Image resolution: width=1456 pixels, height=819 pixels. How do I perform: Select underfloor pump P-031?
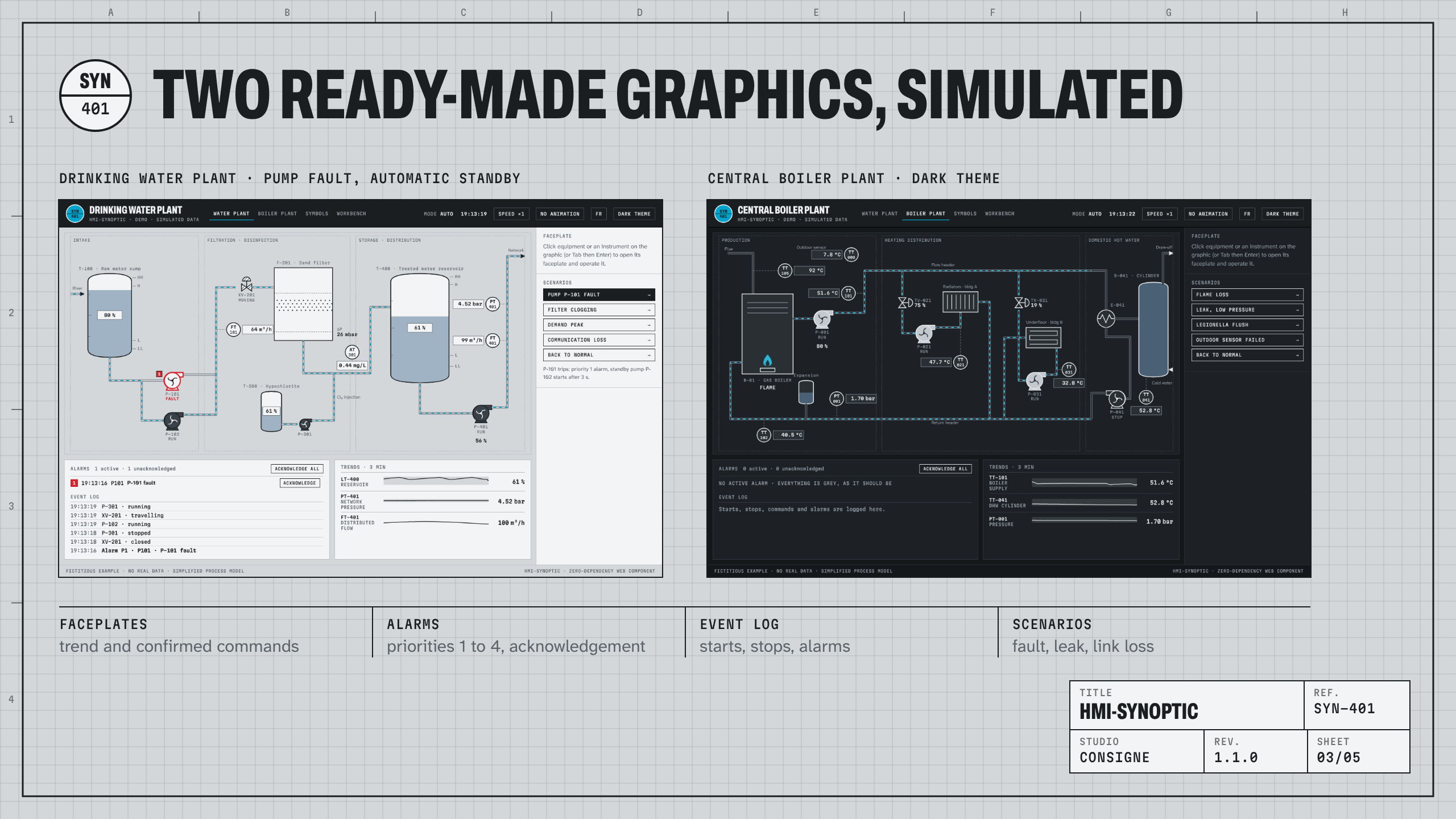coord(1035,380)
